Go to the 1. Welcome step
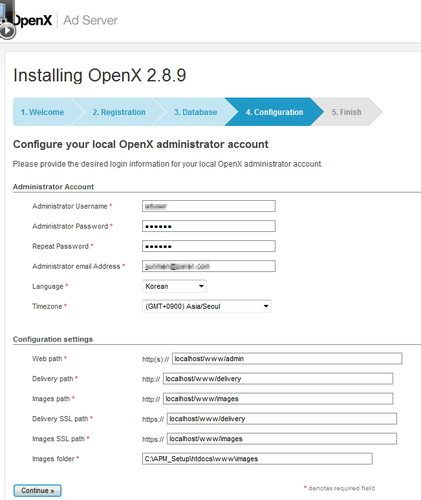The image size is (421, 500). click(x=42, y=112)
